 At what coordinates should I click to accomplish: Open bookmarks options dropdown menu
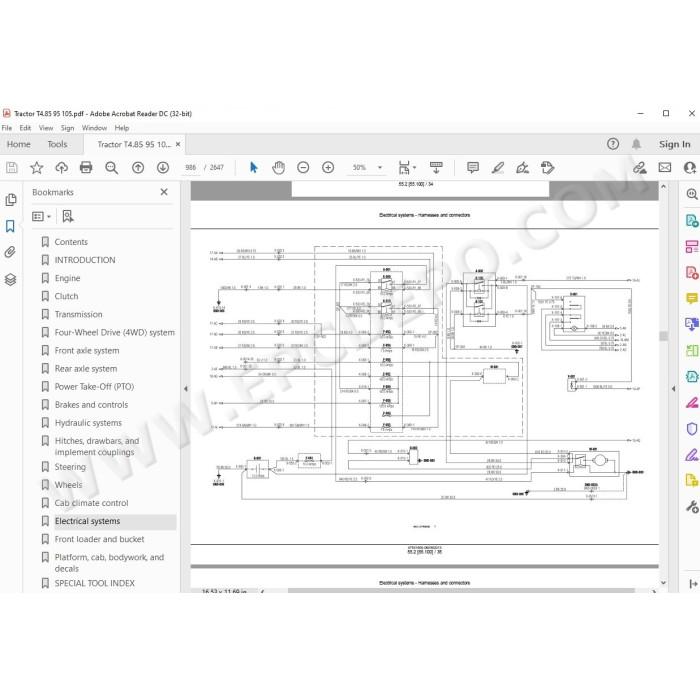pos(42,217)
